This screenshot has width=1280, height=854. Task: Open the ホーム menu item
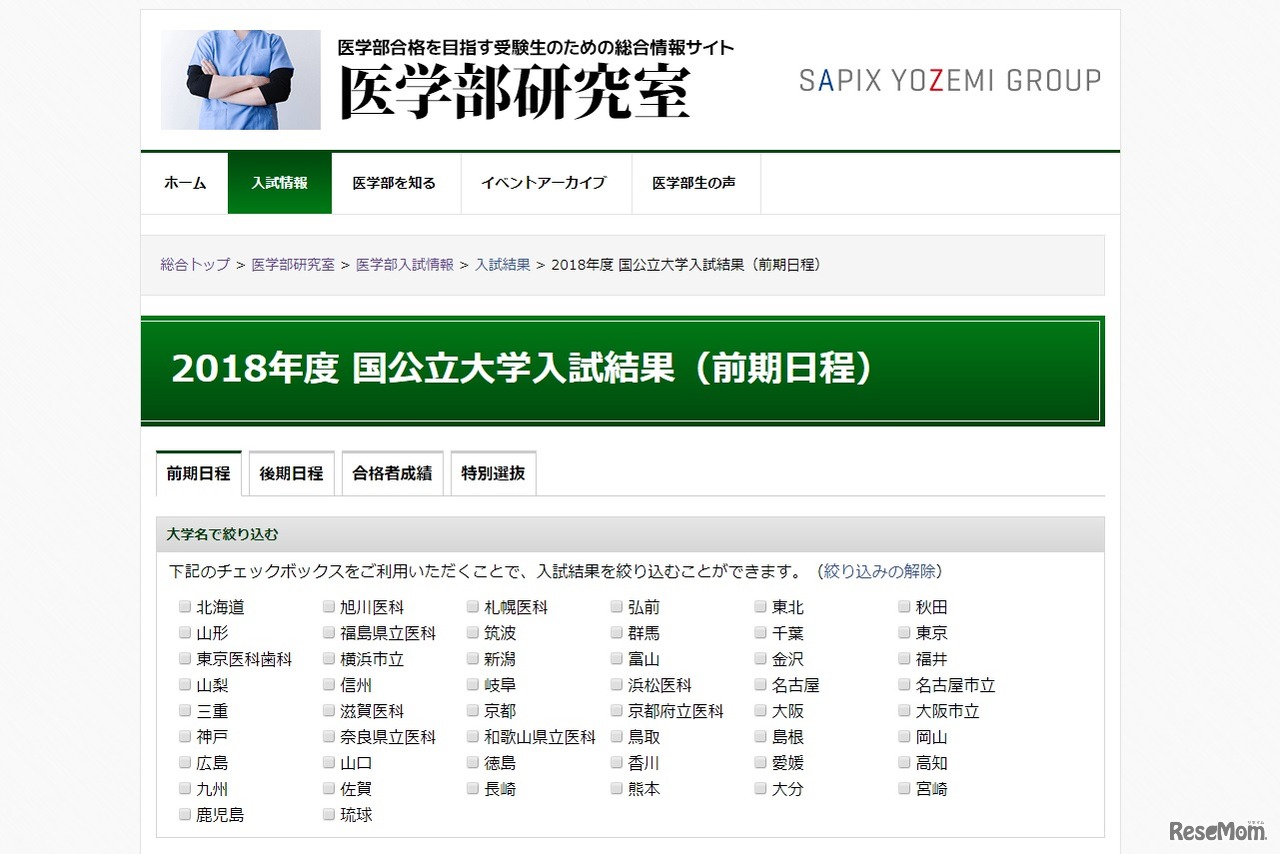[184, 183]
